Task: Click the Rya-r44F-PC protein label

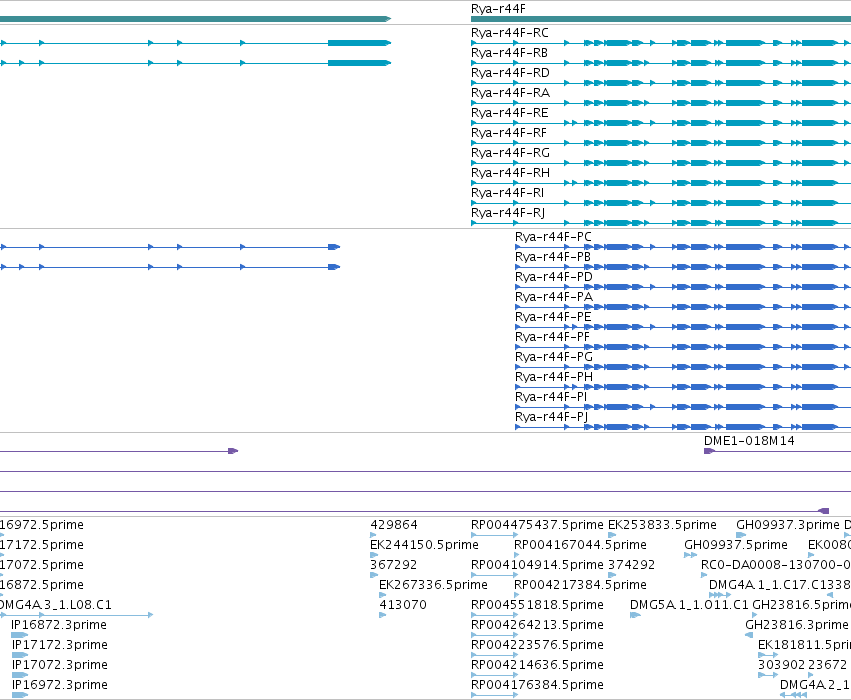Action: [553, 237]
